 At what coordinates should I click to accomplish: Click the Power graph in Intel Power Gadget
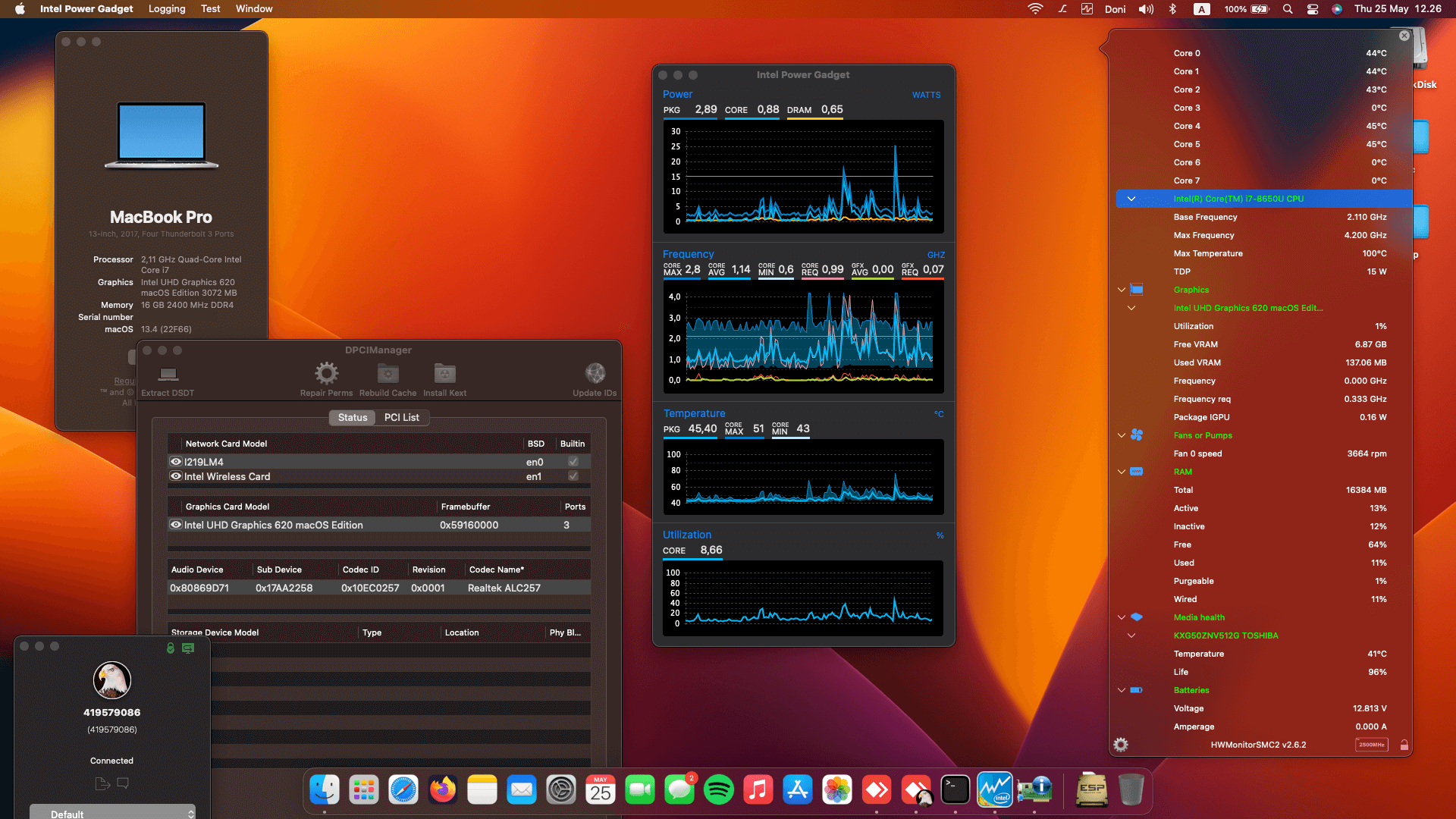click(x=803, y=176)
